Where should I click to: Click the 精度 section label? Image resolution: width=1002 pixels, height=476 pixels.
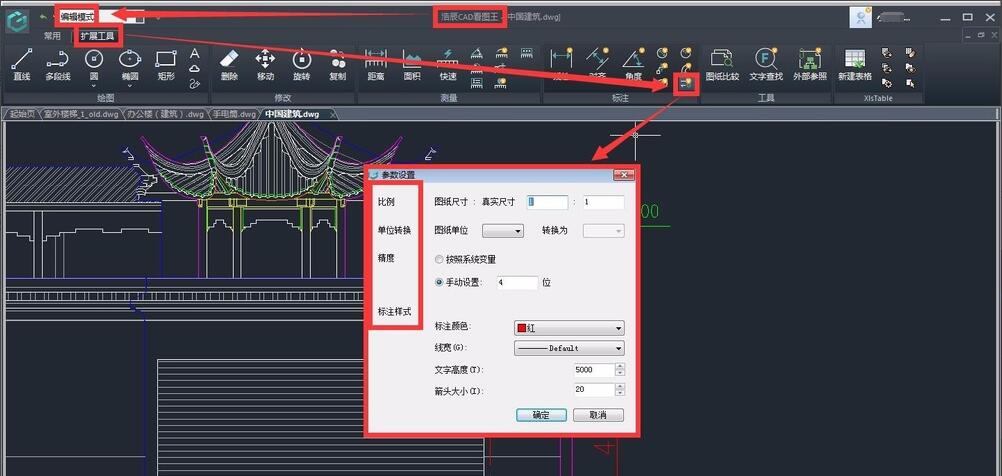point(386,258)
